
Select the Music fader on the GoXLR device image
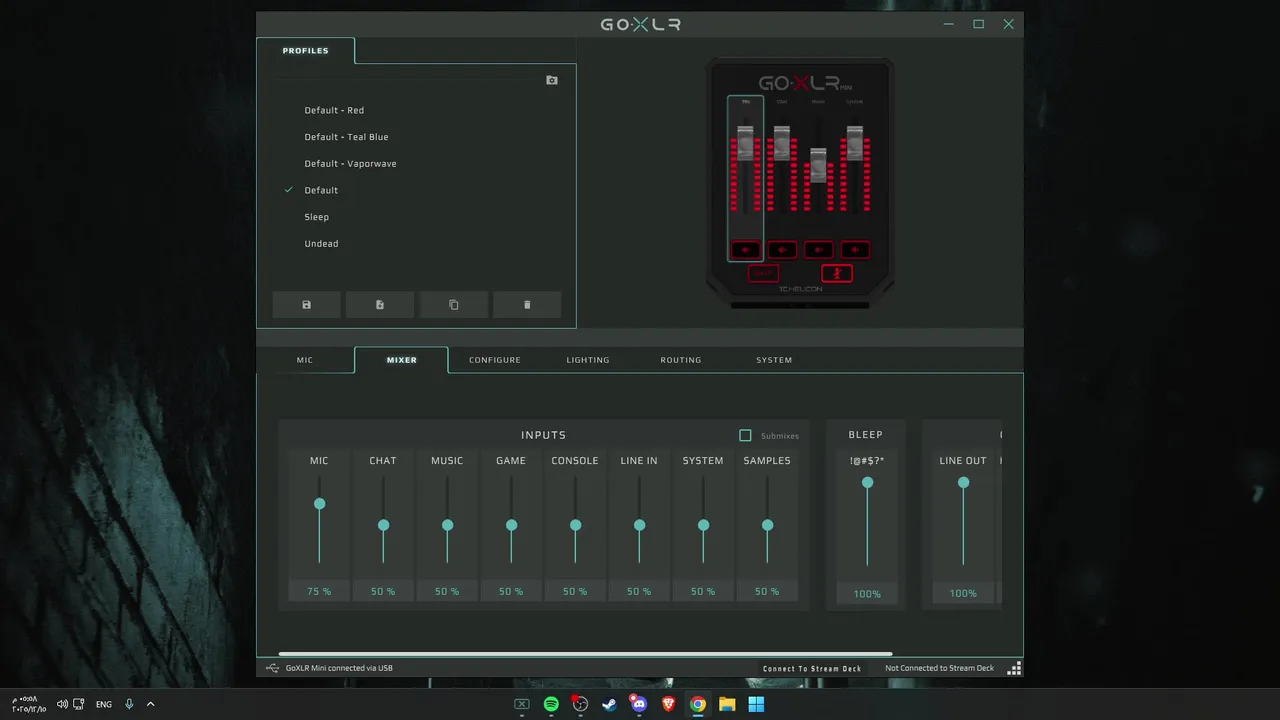(x=818, y=165)
